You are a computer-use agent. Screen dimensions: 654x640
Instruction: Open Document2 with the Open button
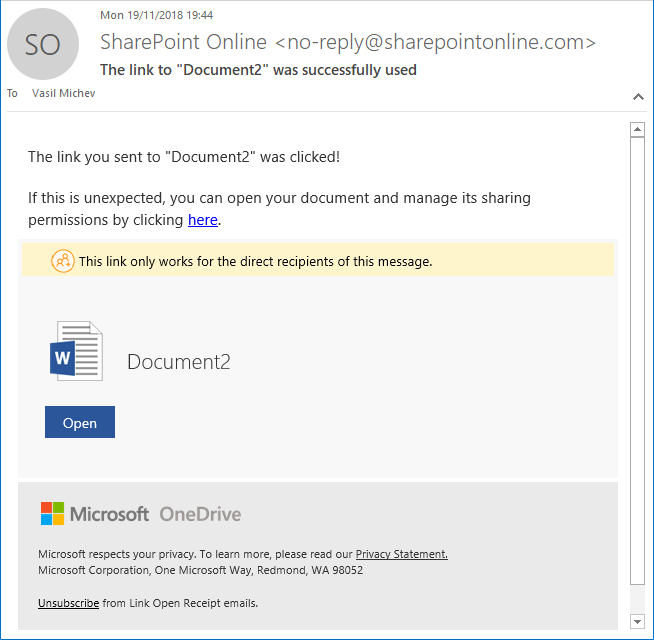point(80,422)
